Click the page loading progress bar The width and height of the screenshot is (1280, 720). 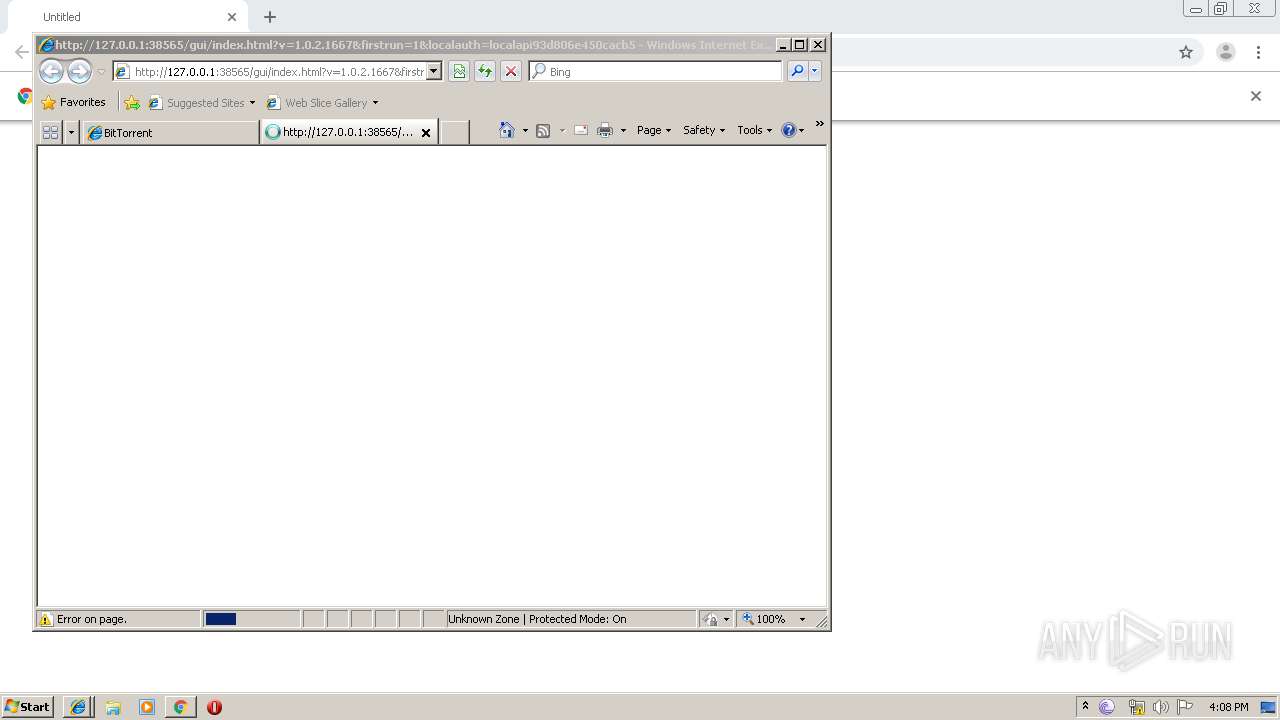tap(251, 619)
